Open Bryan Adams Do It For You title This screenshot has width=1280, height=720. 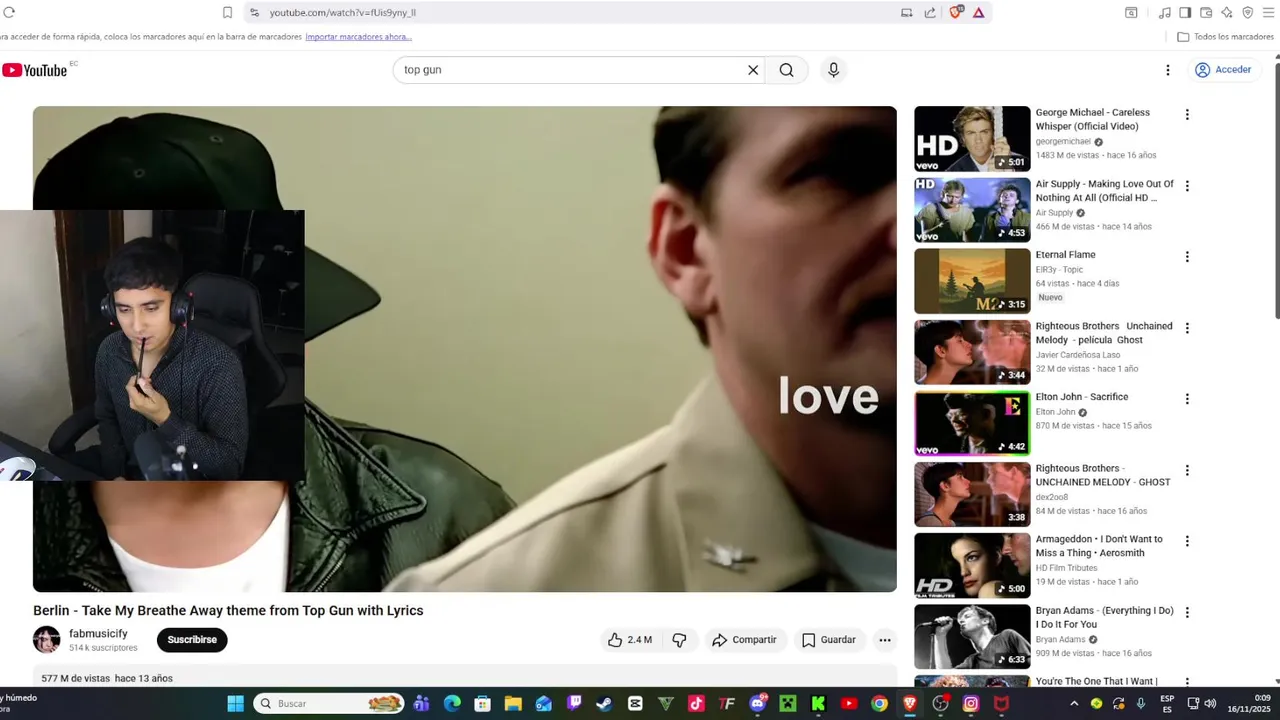pyautogui.click(x=1105, y=617)
